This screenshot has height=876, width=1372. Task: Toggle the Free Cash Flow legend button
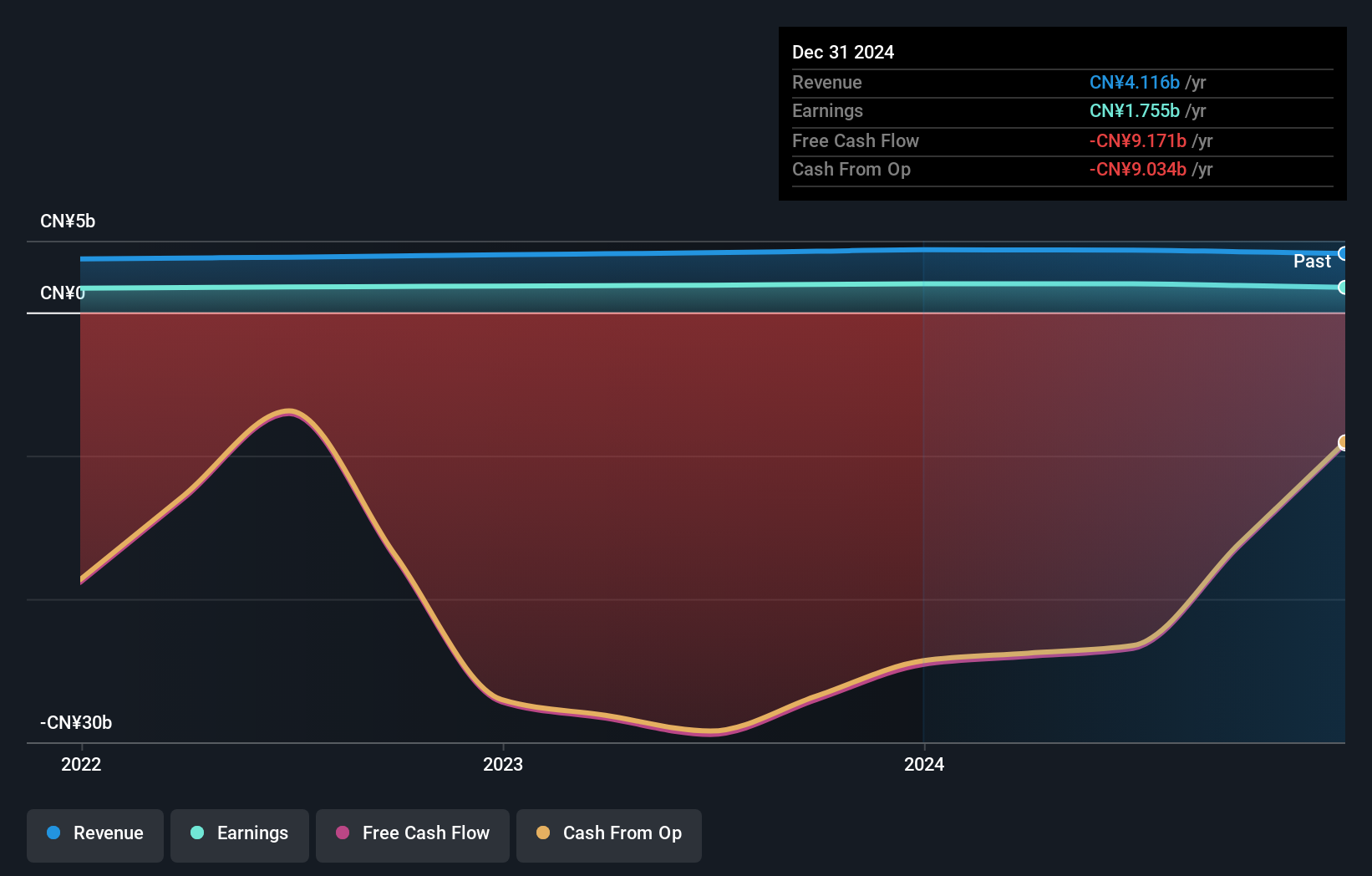pyautogui.click(x=413, y=835)
